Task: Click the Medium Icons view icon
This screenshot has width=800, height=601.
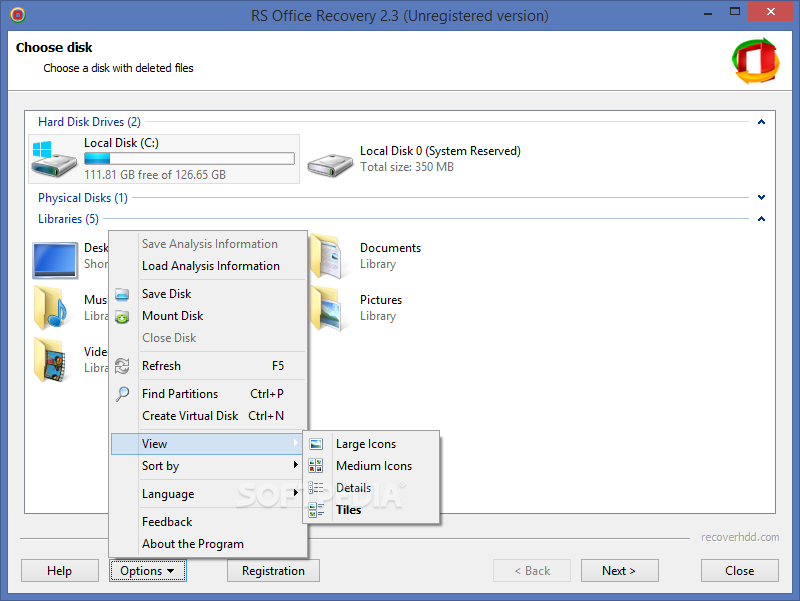Action: tap(316, 466)
